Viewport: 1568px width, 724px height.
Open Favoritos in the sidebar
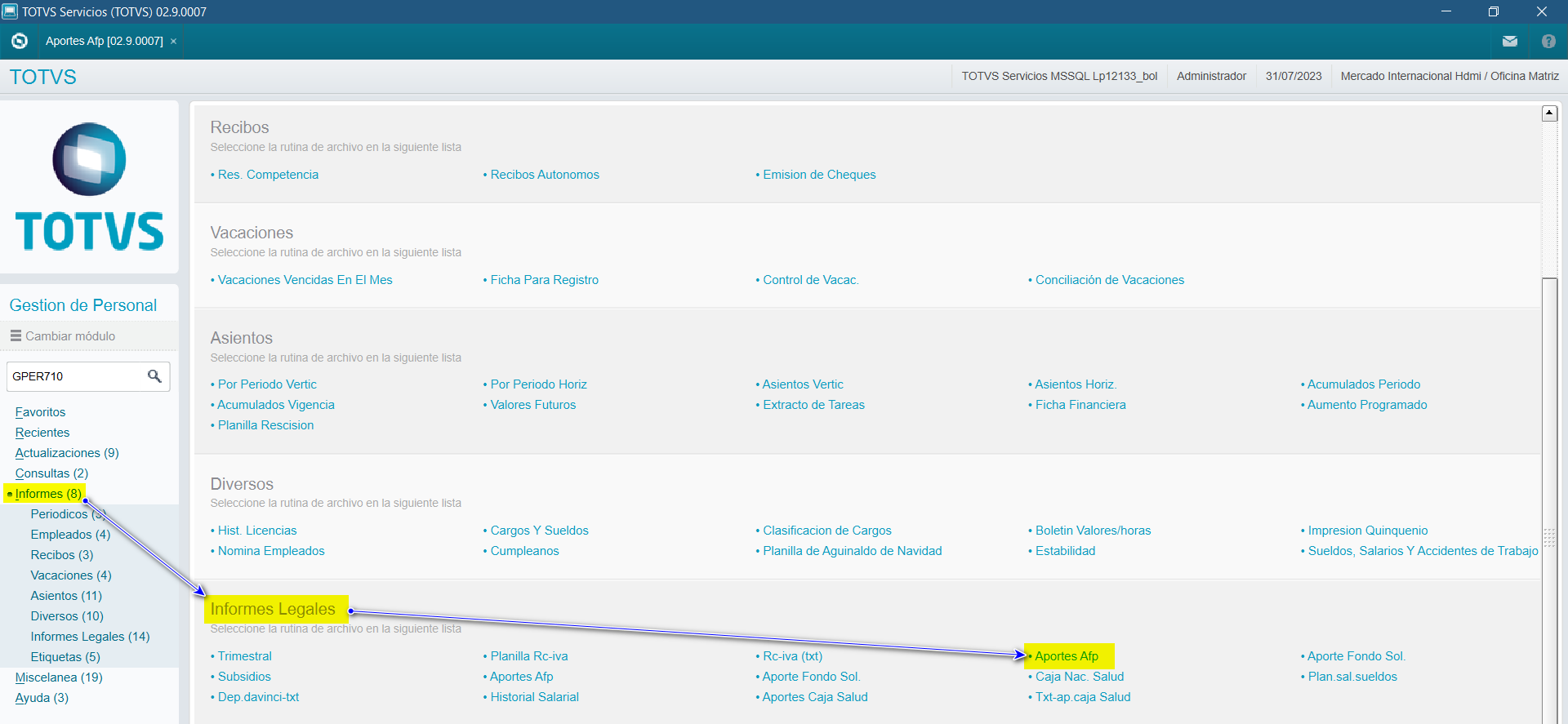40,412
